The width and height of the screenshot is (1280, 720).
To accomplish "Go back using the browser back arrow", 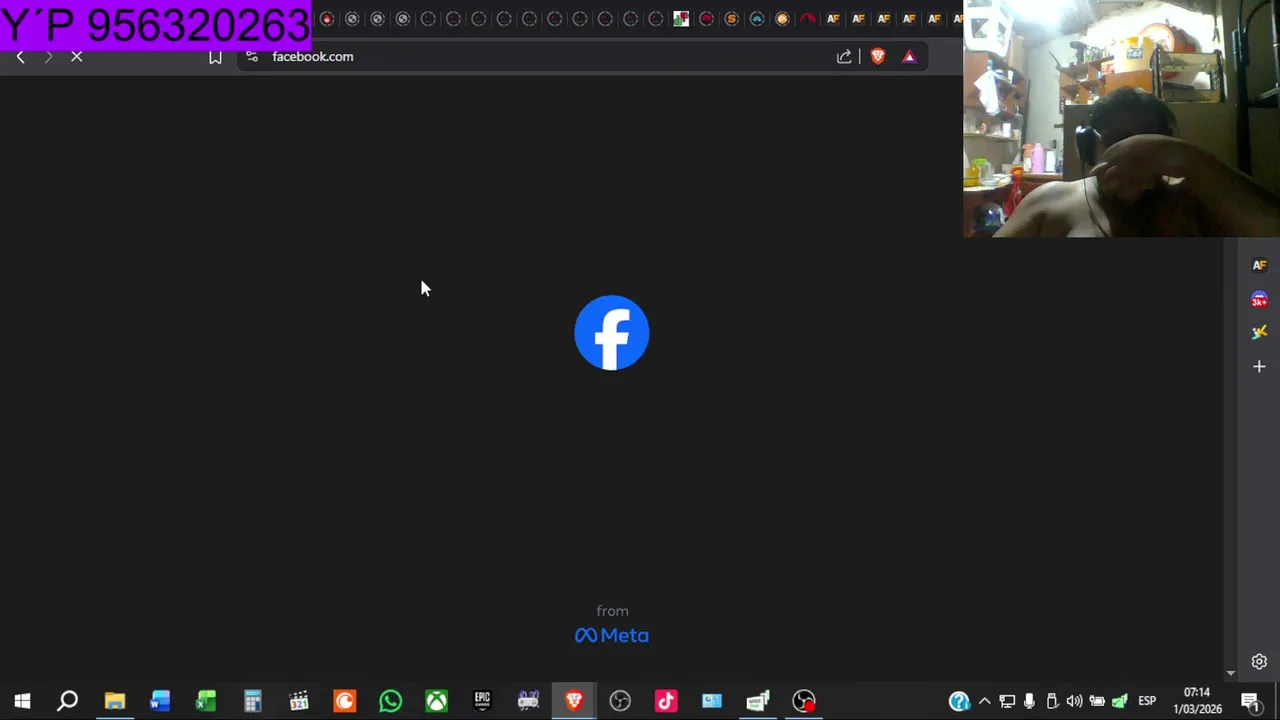I will 20,57.
